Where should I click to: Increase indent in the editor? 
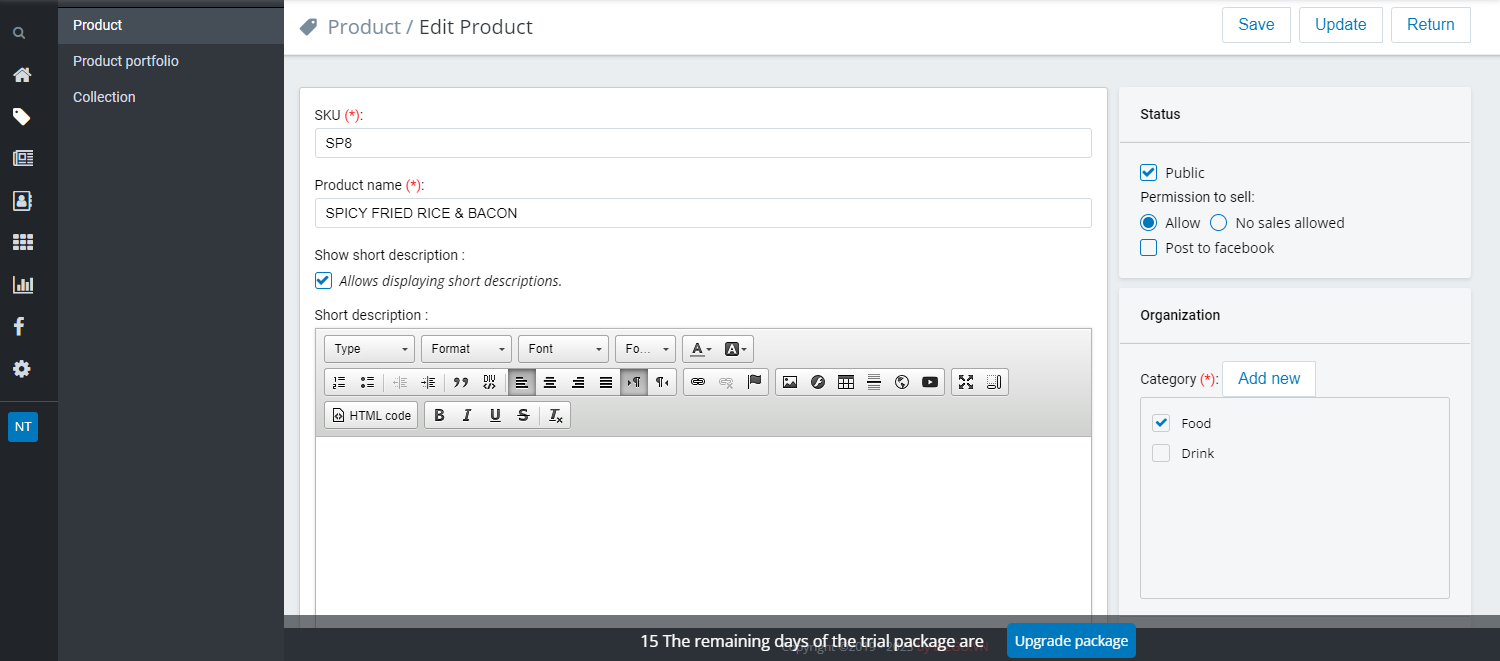[x=428, y=382]
